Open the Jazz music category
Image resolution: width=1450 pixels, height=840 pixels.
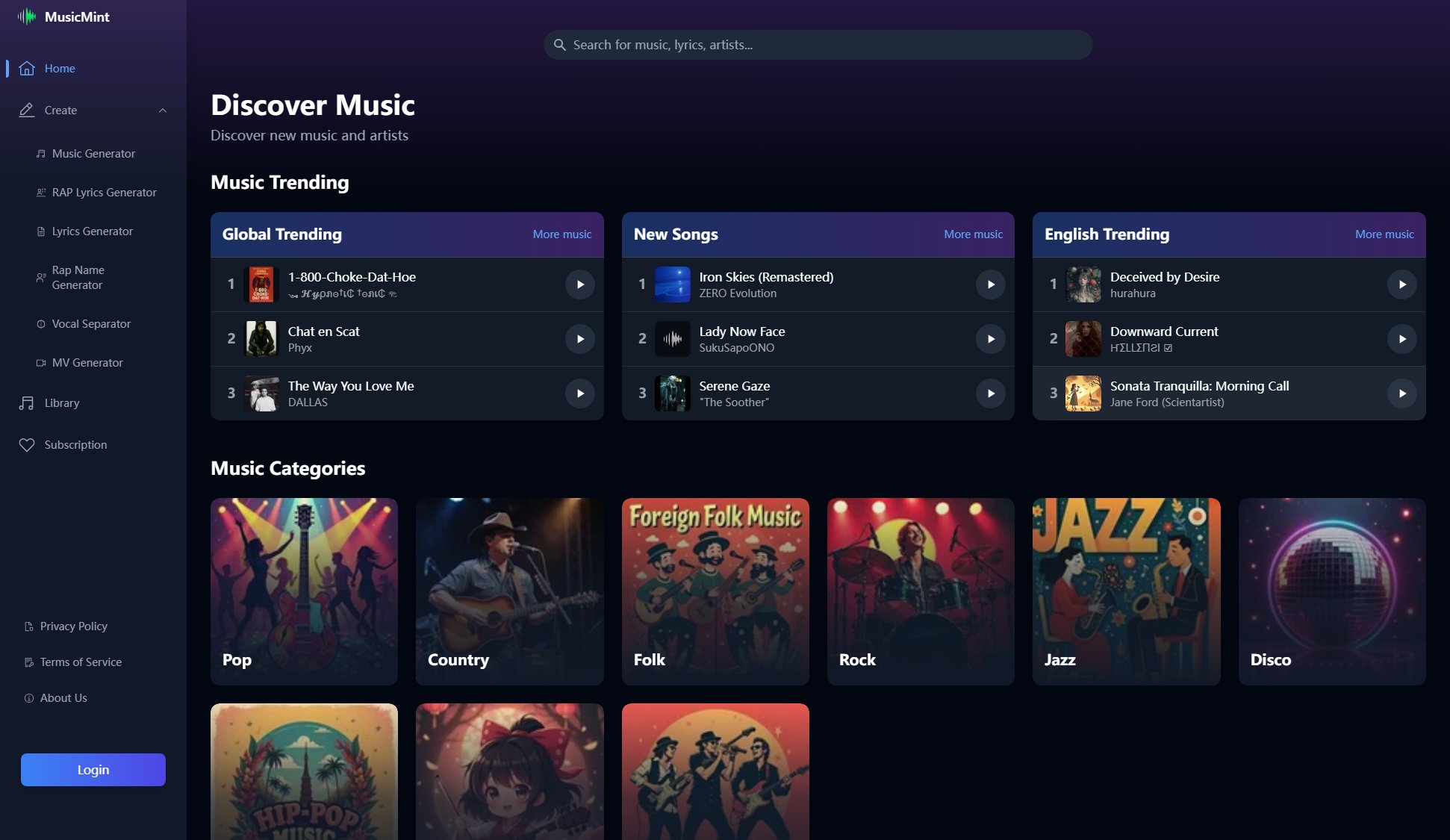coord(1126,591)
